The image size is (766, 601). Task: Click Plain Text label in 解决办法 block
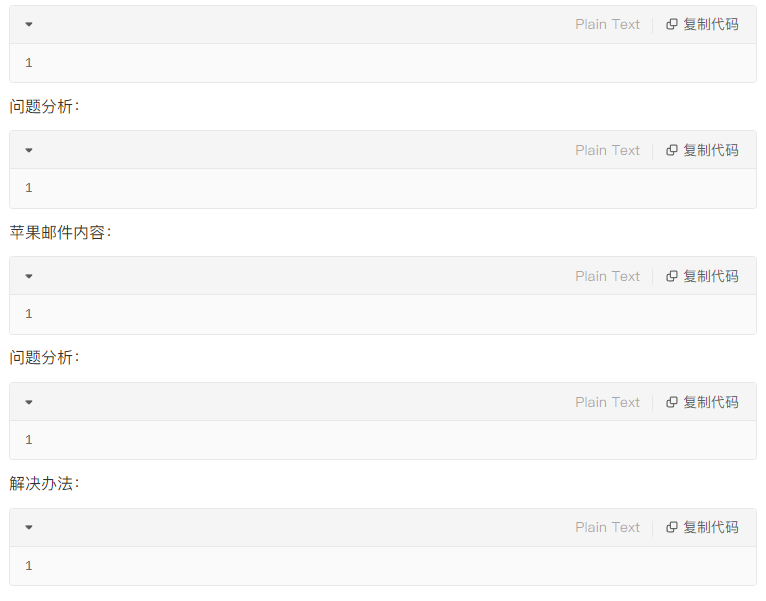607,528
